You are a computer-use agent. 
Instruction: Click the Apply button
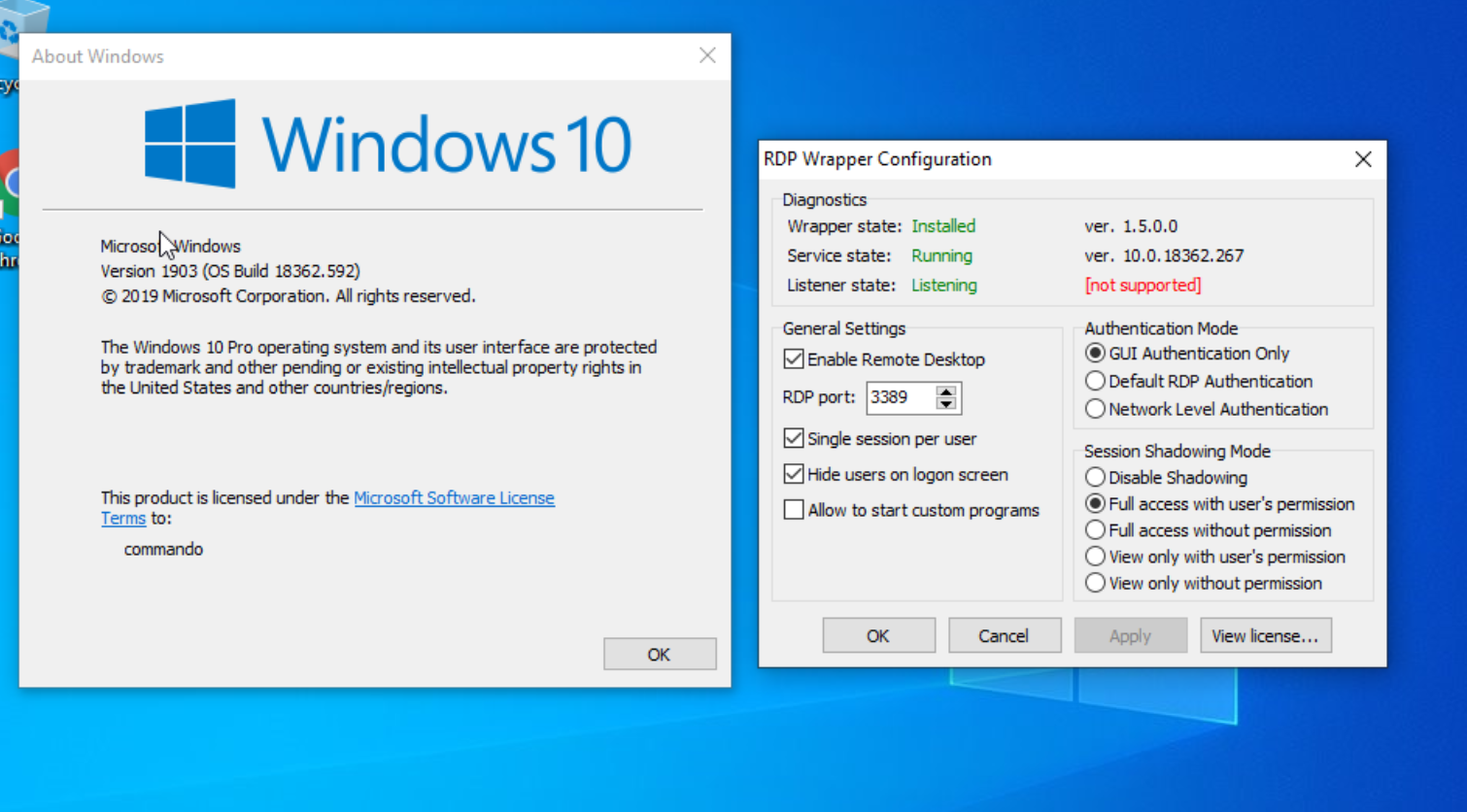coord(1130,636)
